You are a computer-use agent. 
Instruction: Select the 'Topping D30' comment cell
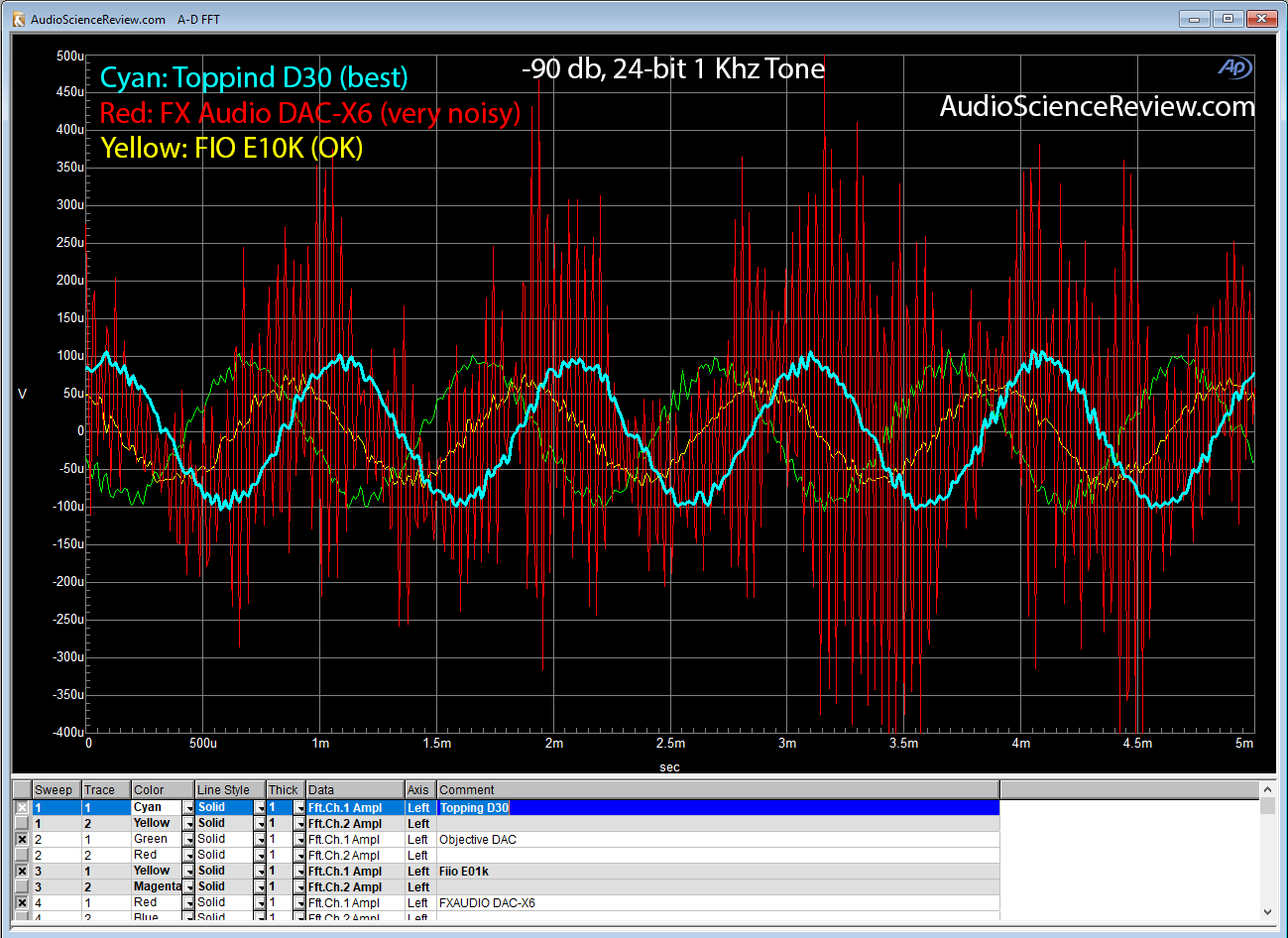pos(718,808)
